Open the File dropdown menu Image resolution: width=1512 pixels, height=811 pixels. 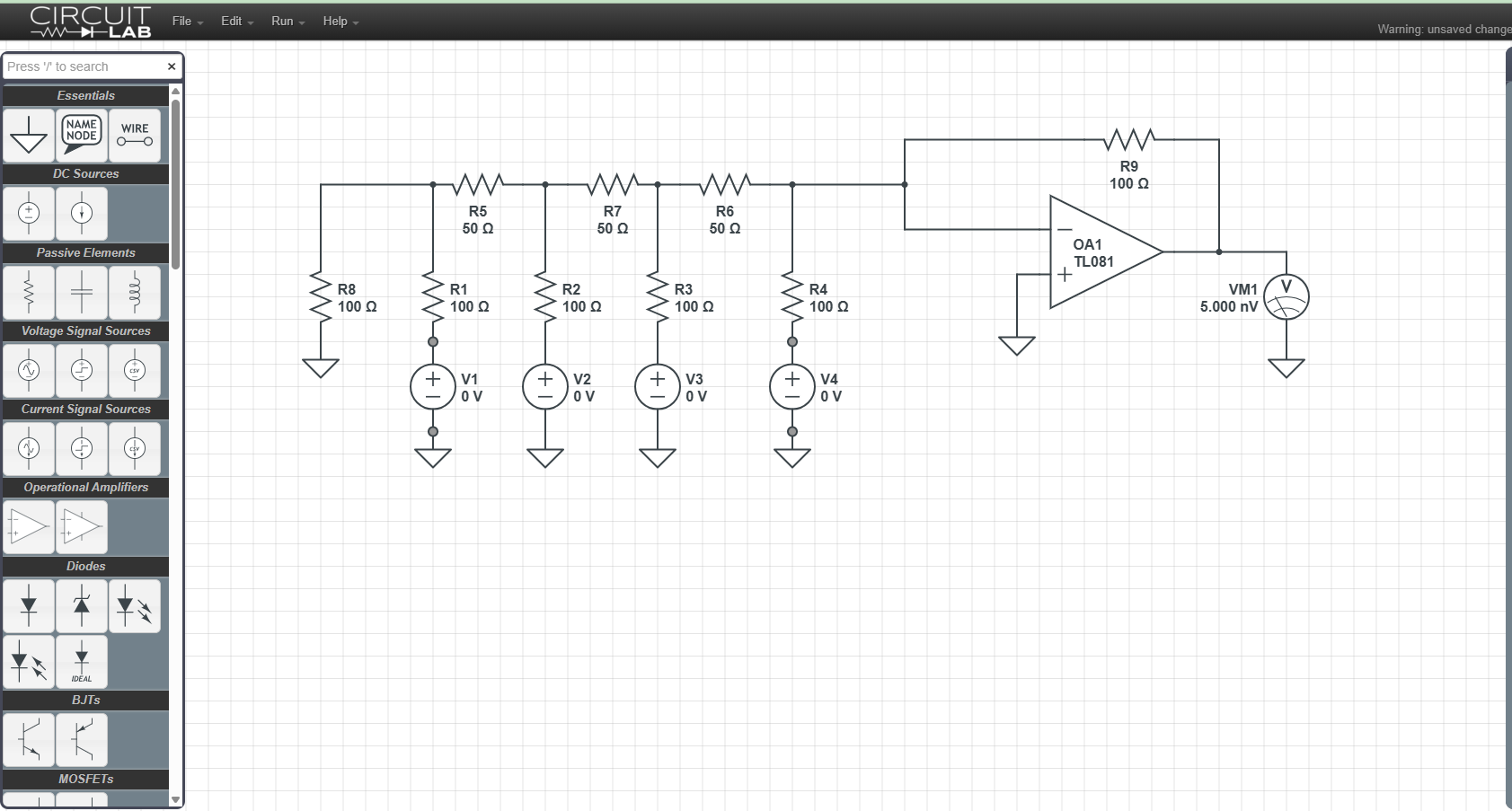[x=188, y=21]
